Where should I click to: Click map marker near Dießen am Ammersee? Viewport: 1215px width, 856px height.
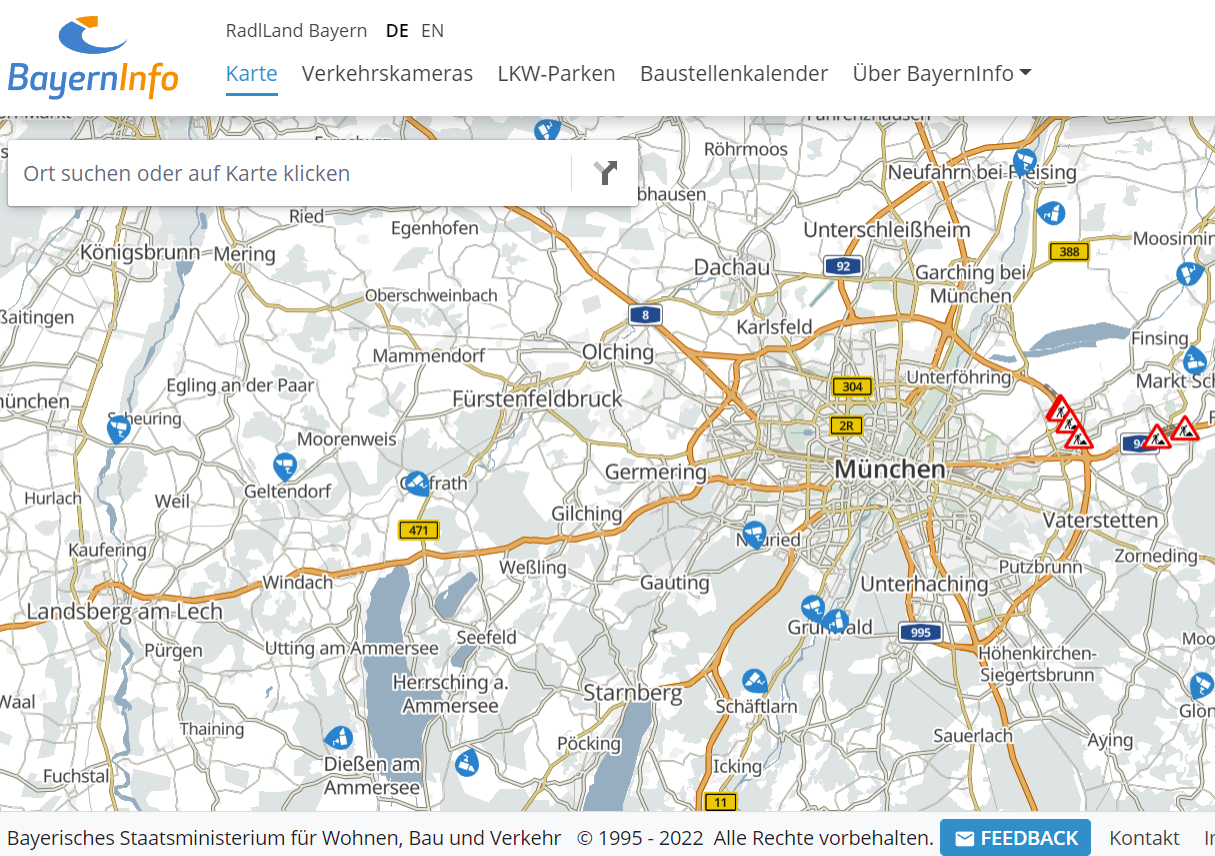(x=339, y=739)
